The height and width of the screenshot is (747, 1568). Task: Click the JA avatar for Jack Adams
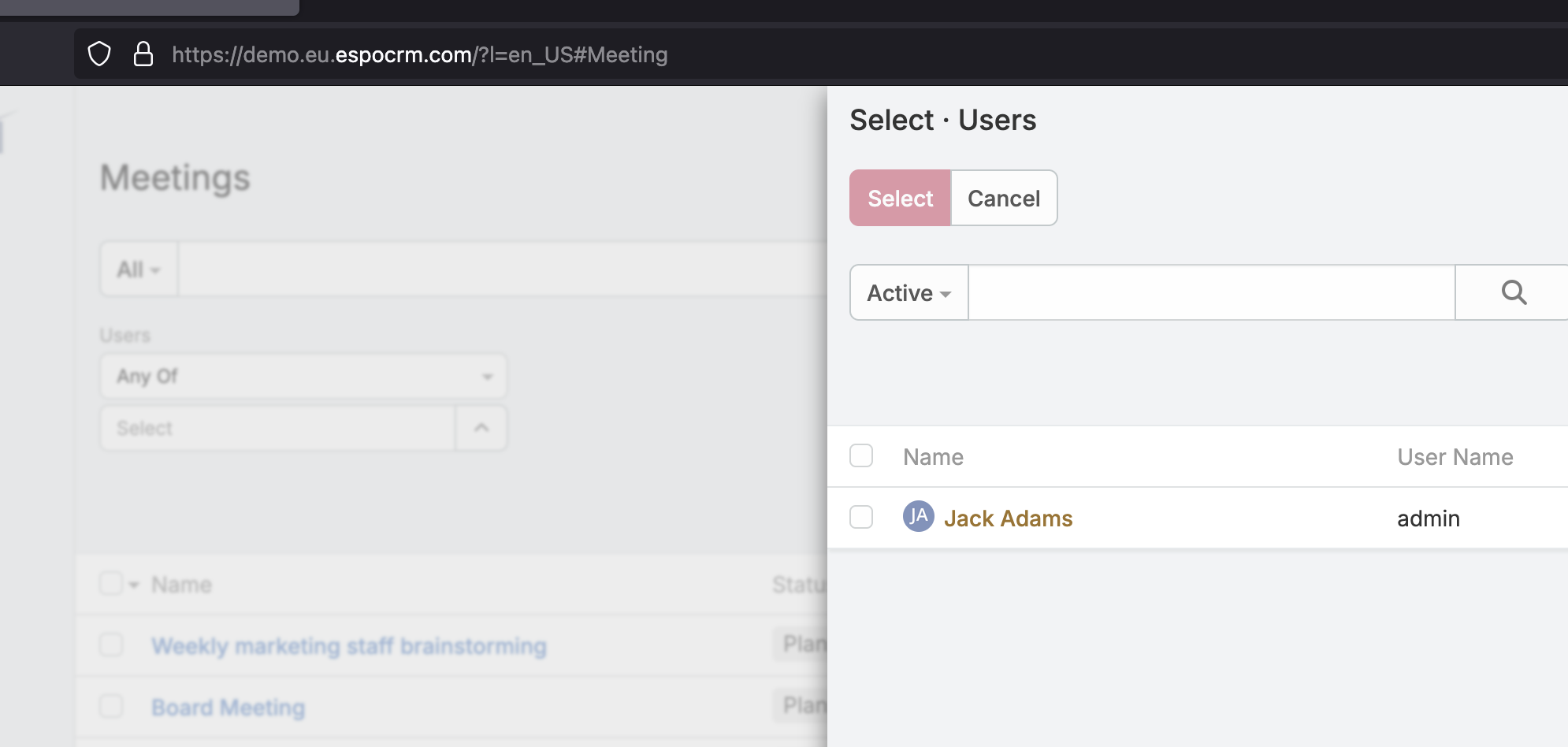pyautogui.click(x=918, y=517)
